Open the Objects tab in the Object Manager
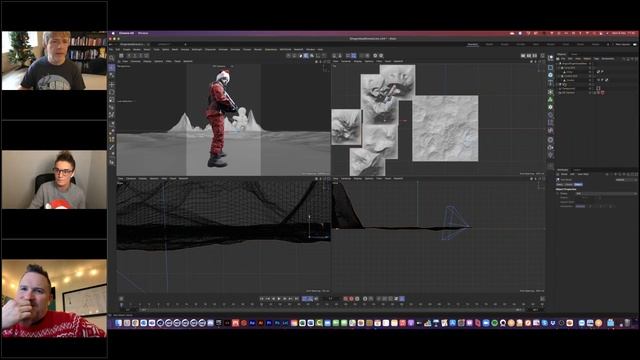640x360 pixels. [x=561, y=54]
